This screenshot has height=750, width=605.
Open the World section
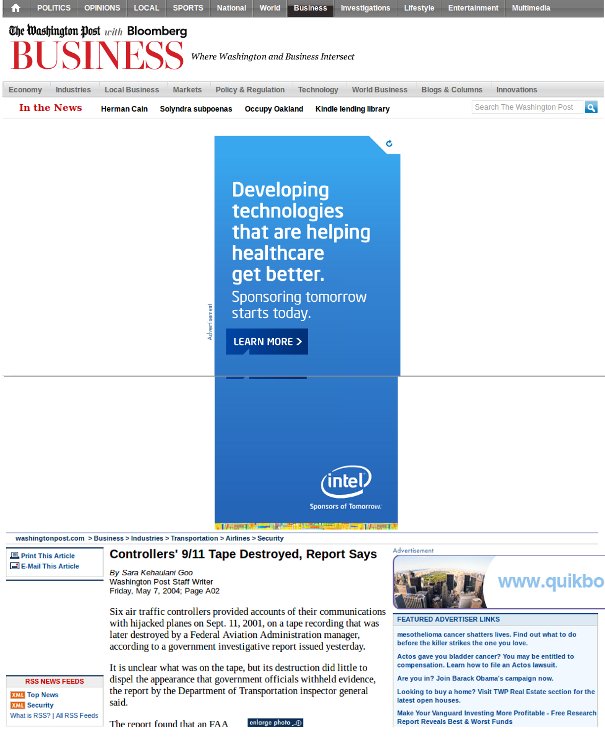pos(270,8)
